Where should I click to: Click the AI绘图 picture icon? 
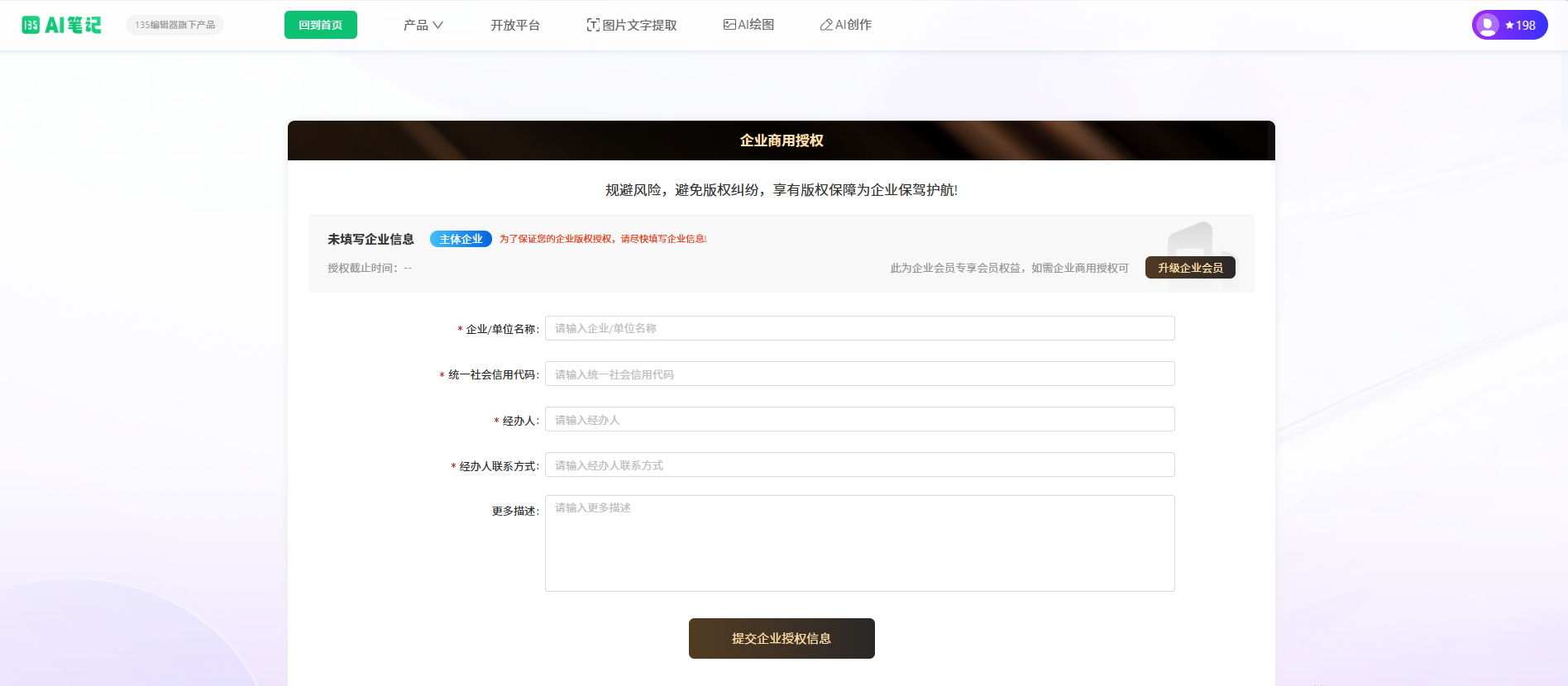point(729,25)
